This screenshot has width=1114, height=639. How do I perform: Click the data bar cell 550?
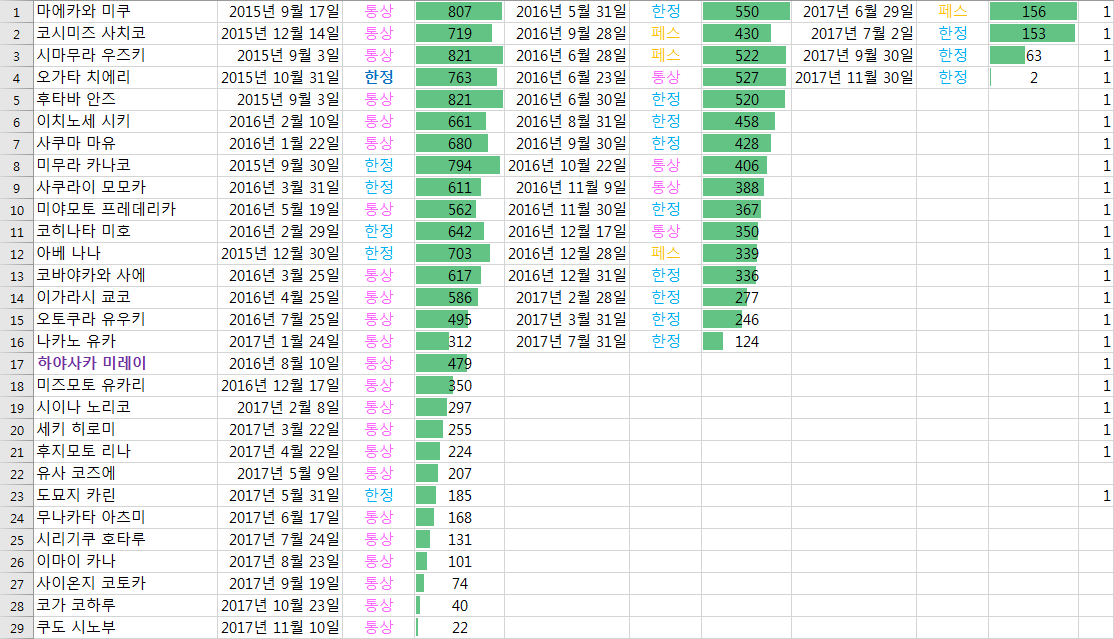pyautogui.click(x=747, y=11)
